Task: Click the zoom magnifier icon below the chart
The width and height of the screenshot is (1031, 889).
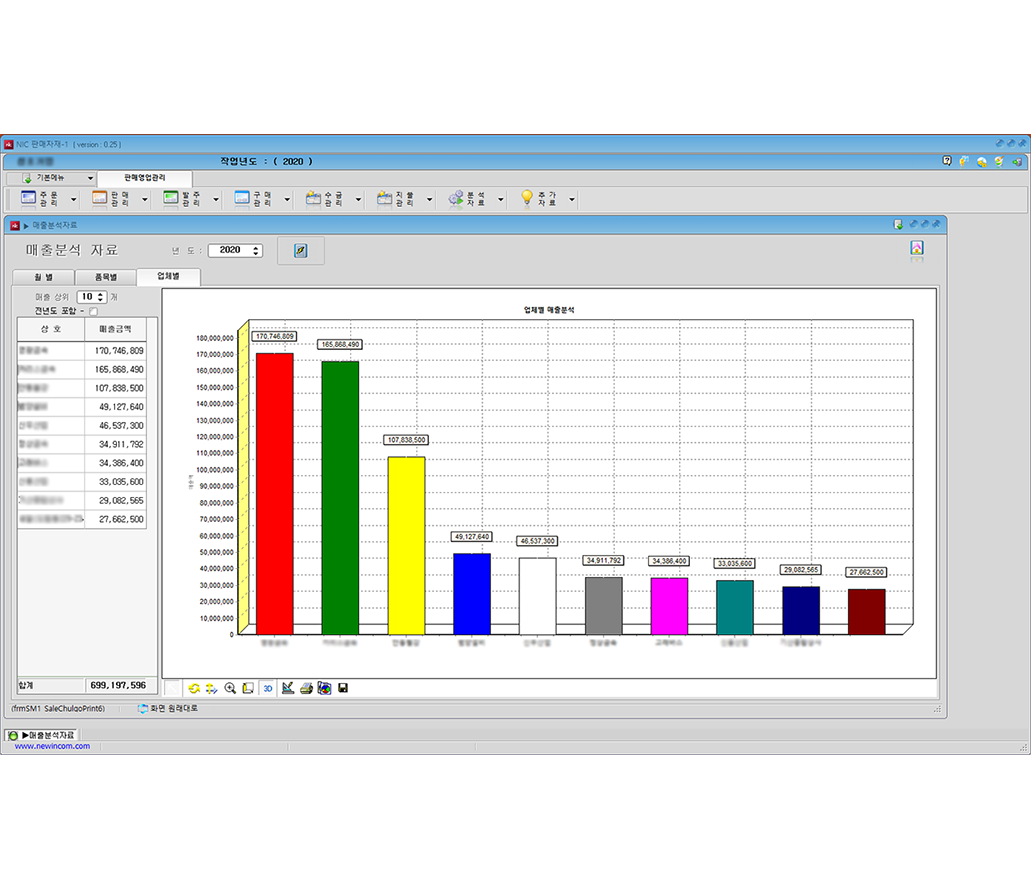Action: (230, 688)
